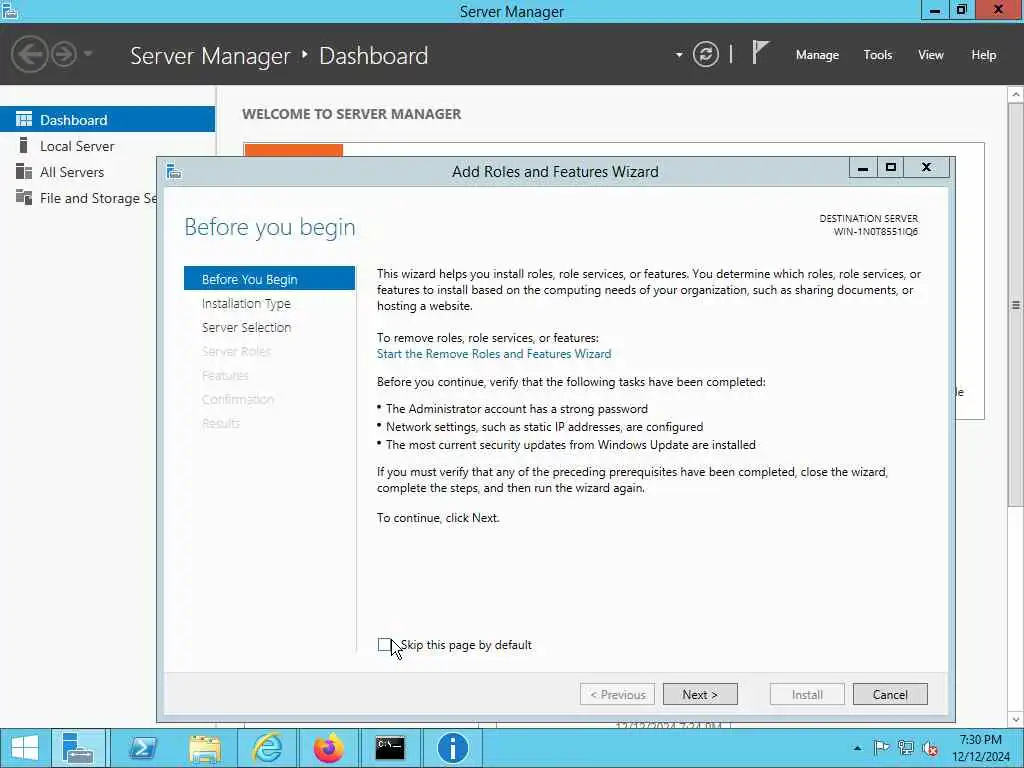Open the navigation history dropdown arrow
This screenshot has height=768, width=1024.
(88, 54)
